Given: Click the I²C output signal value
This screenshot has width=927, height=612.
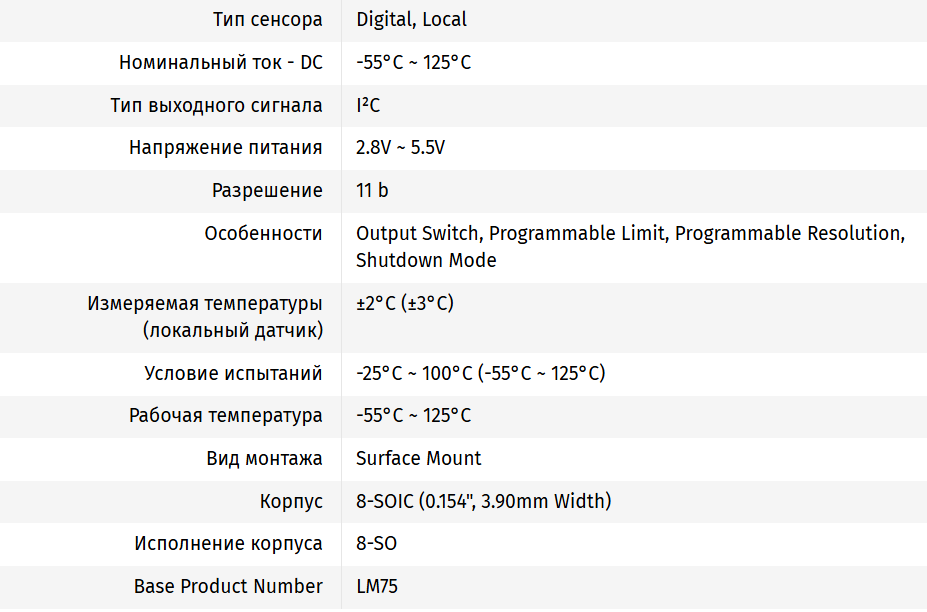Looking at the screenshot, I should (x=368, y=106).
